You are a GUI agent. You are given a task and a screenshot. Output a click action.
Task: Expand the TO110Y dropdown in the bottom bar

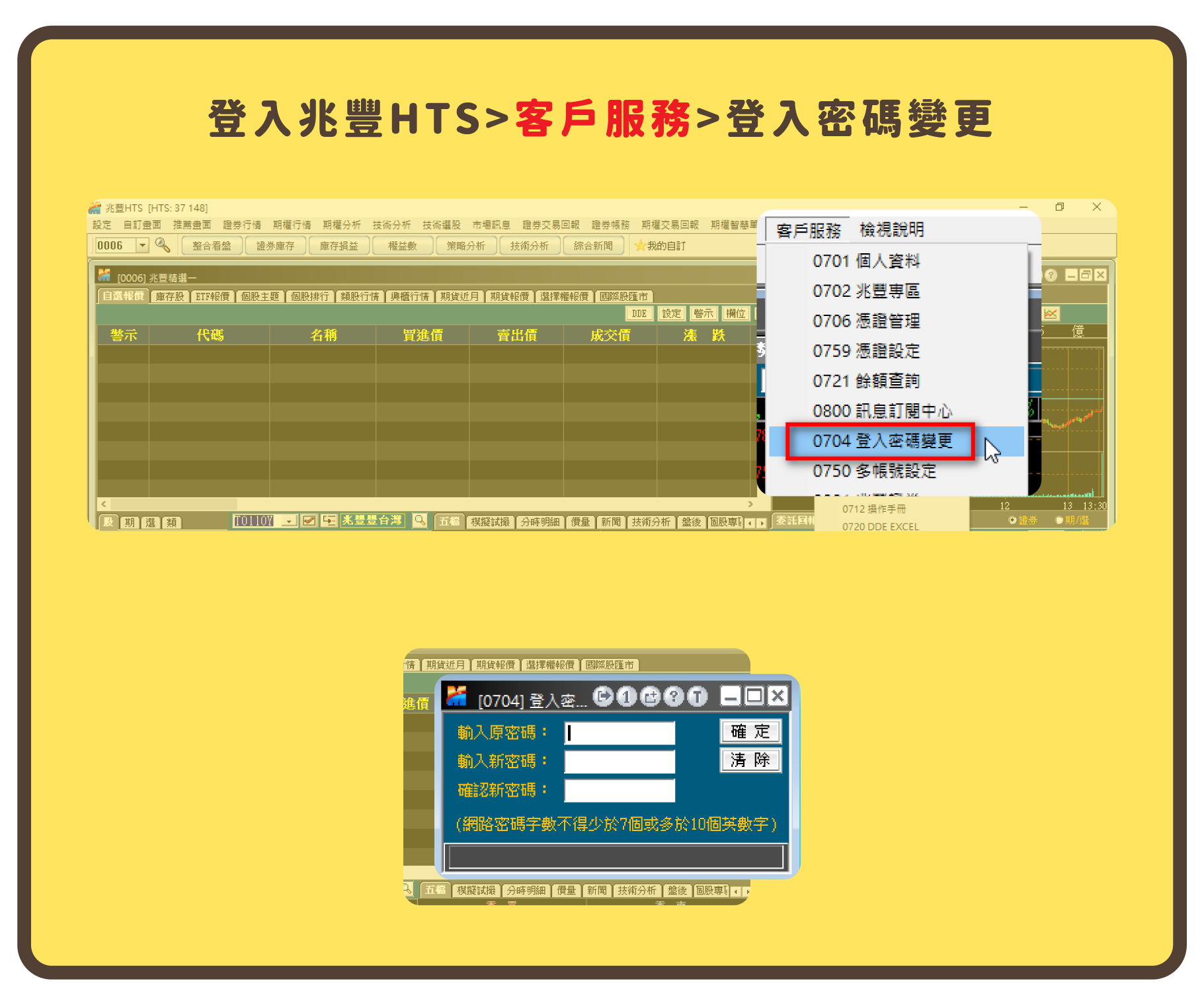[288, 521]
